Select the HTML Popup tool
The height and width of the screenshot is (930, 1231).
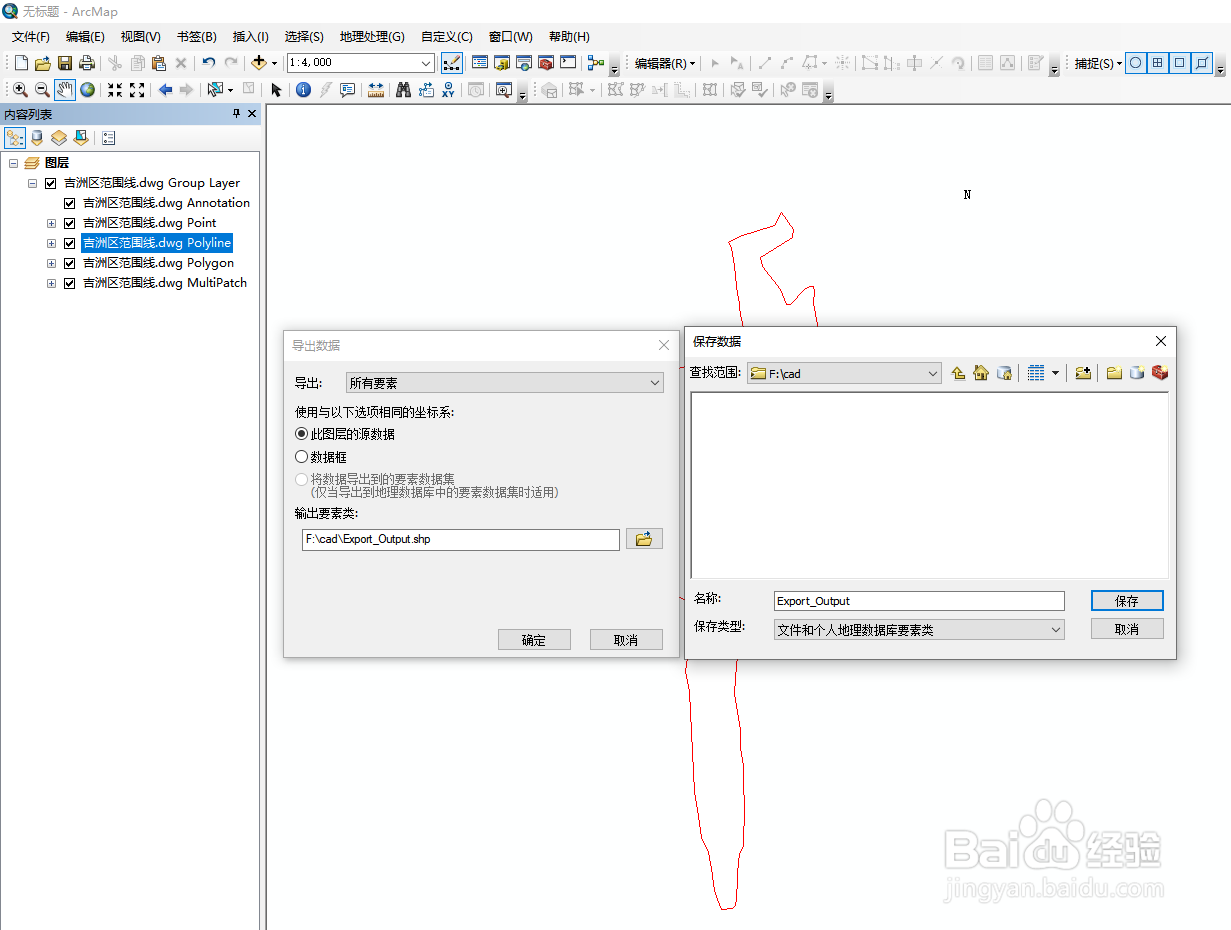click(x=348, y=90)
